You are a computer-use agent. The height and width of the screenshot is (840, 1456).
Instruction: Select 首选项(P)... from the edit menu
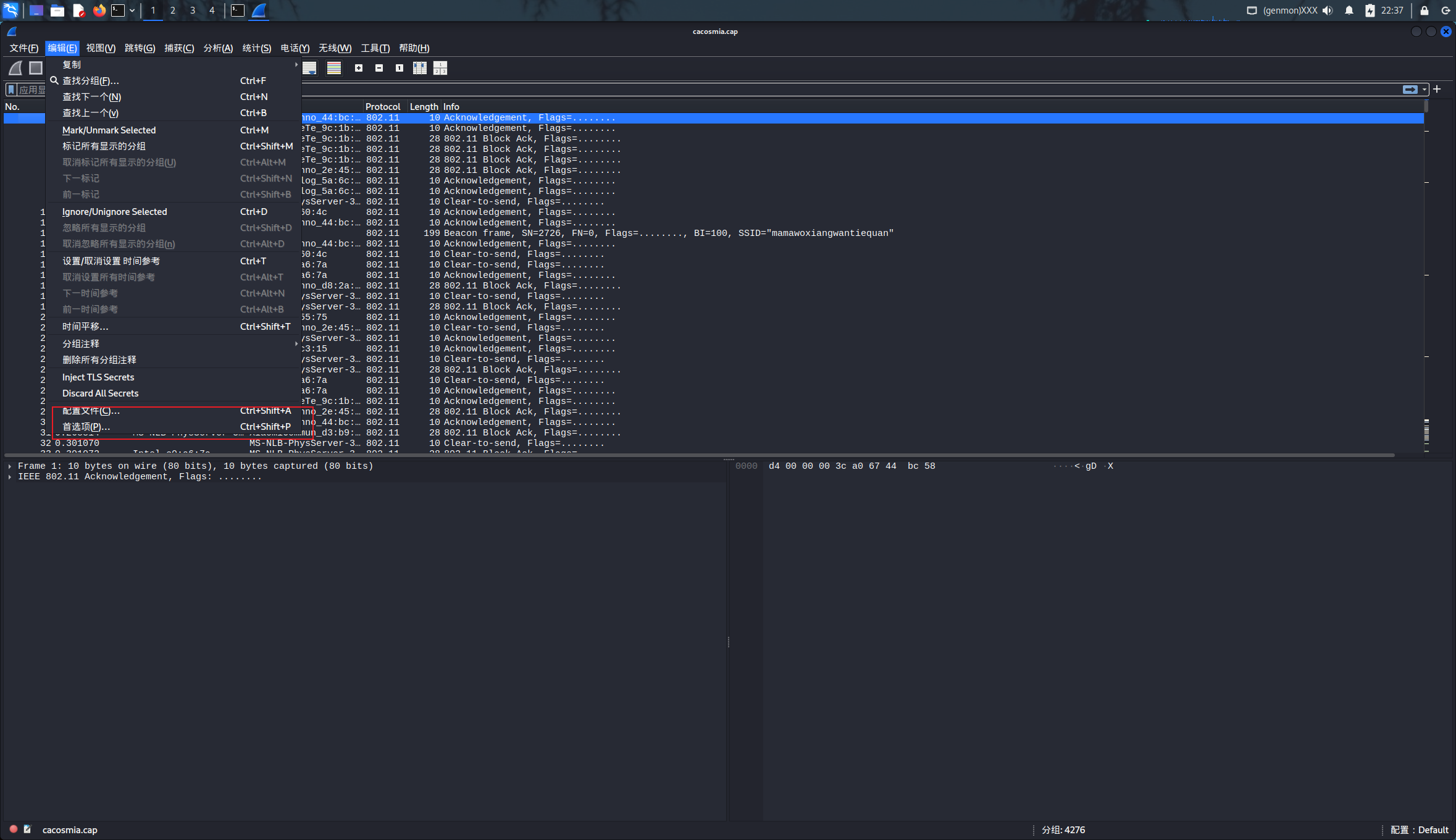(x=86, y=427)
